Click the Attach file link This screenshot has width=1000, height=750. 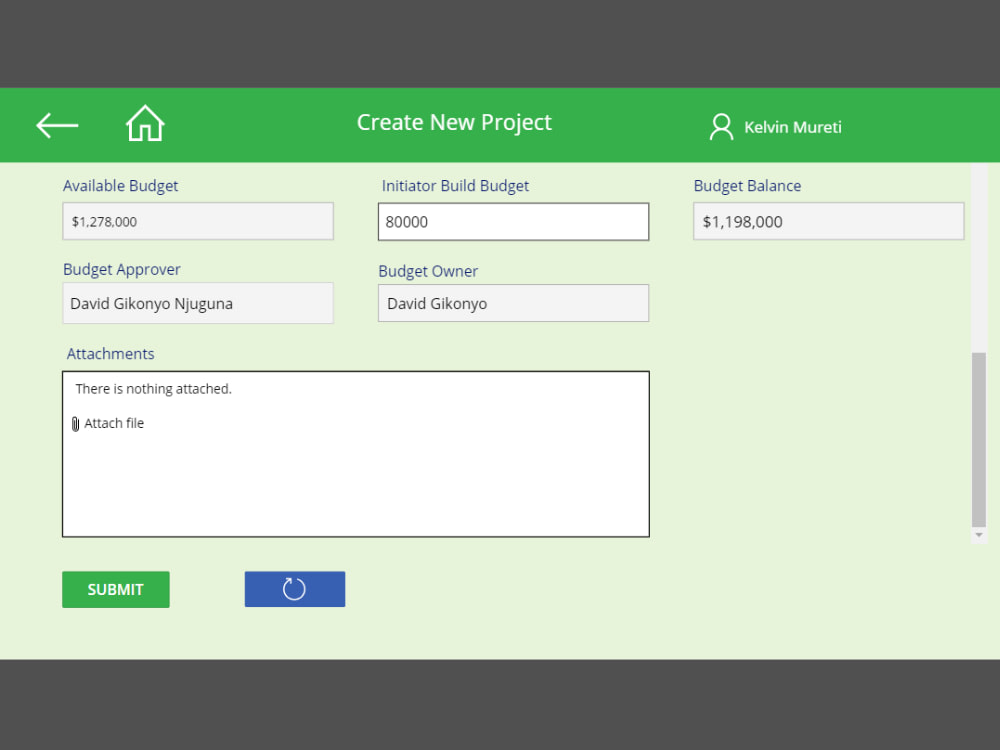pyautogui.click(x=114, y=423)
